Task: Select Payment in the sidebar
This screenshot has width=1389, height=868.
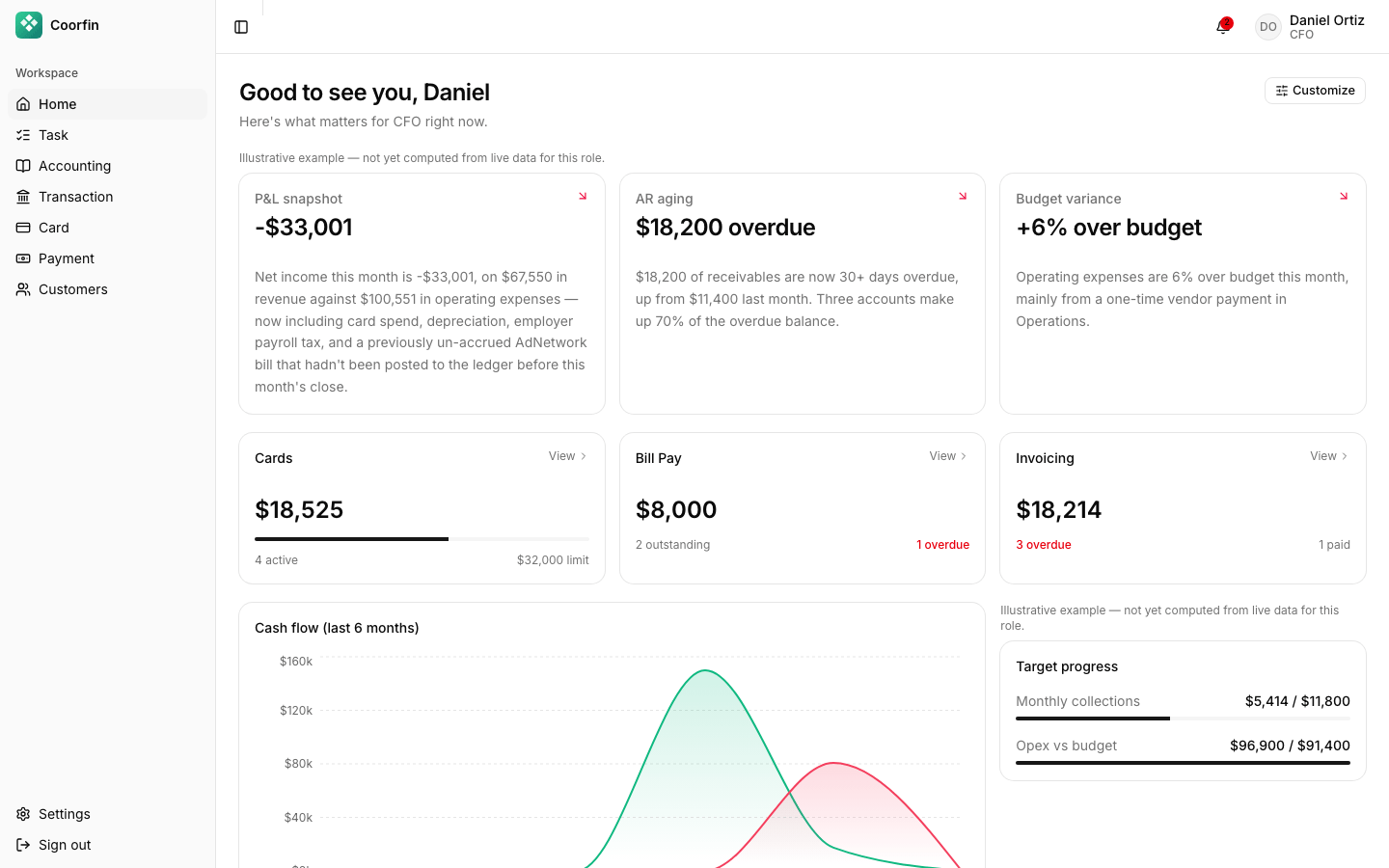Action: coord(107,258)
